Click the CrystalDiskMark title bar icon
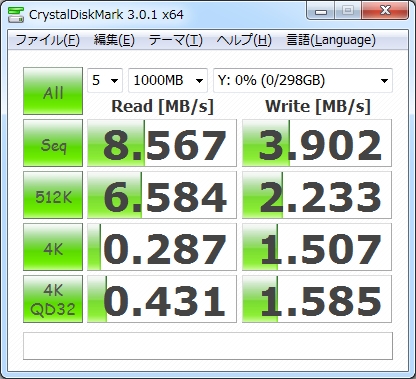The image size is (416, 379). pos(16,14)
